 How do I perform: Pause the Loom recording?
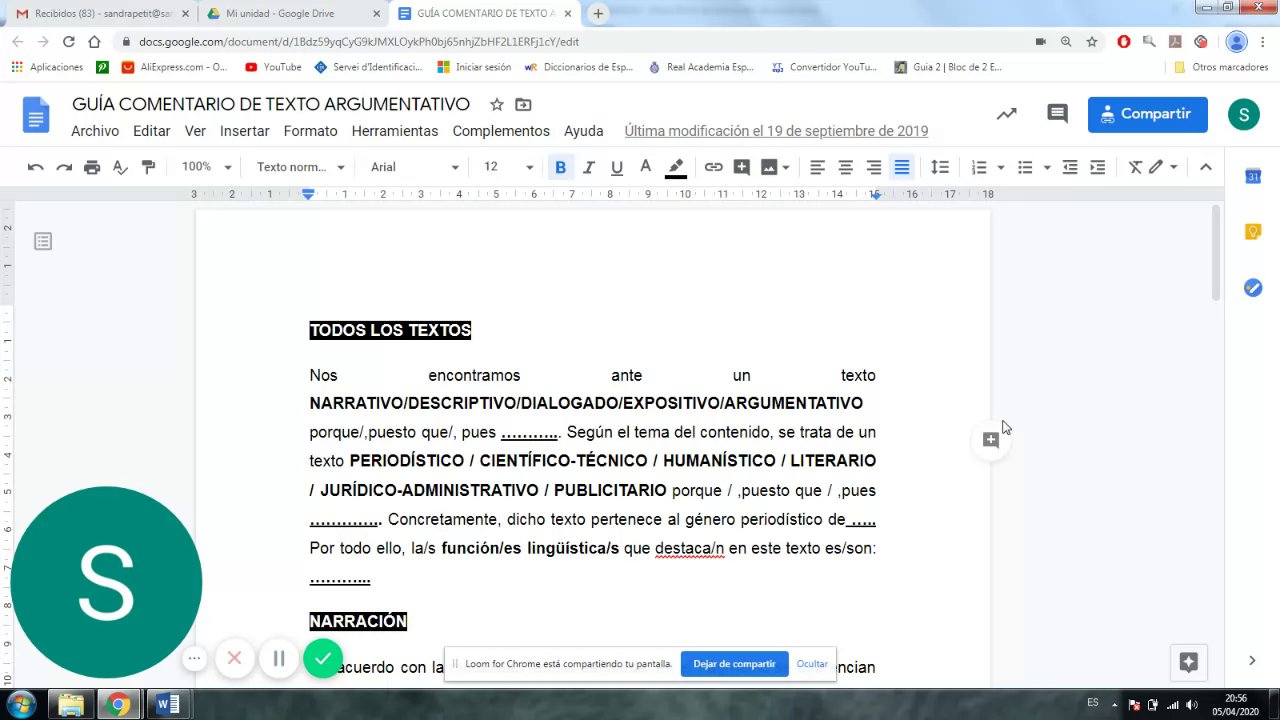click(279, 658)
